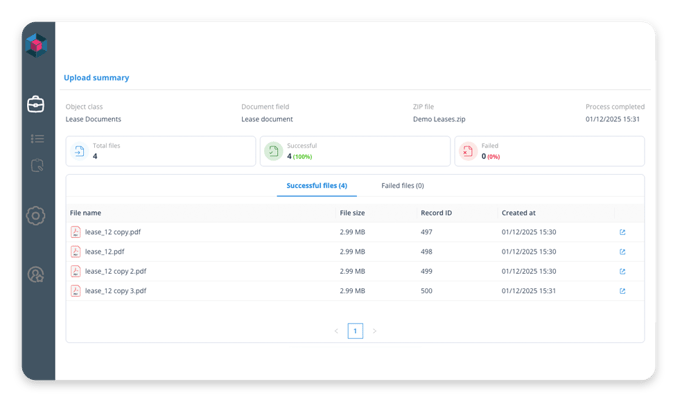Open record 500 via external link icon

(622, 291)
